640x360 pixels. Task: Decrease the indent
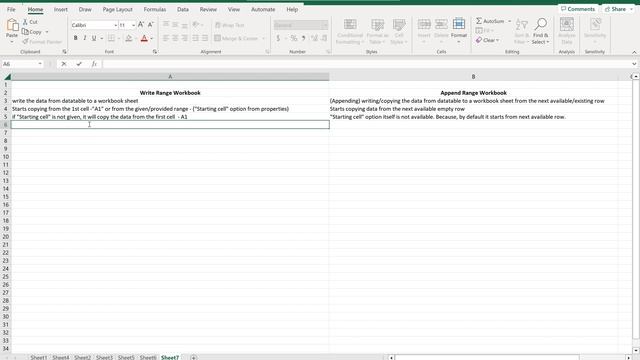pyautogui.click(x=195, y=38)
